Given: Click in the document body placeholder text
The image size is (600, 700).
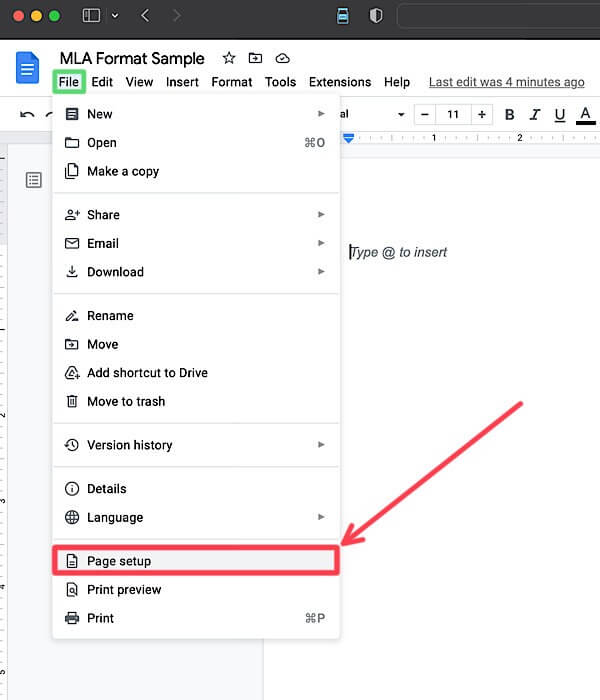Looking at the screenshot, I should tap(398, 252).
